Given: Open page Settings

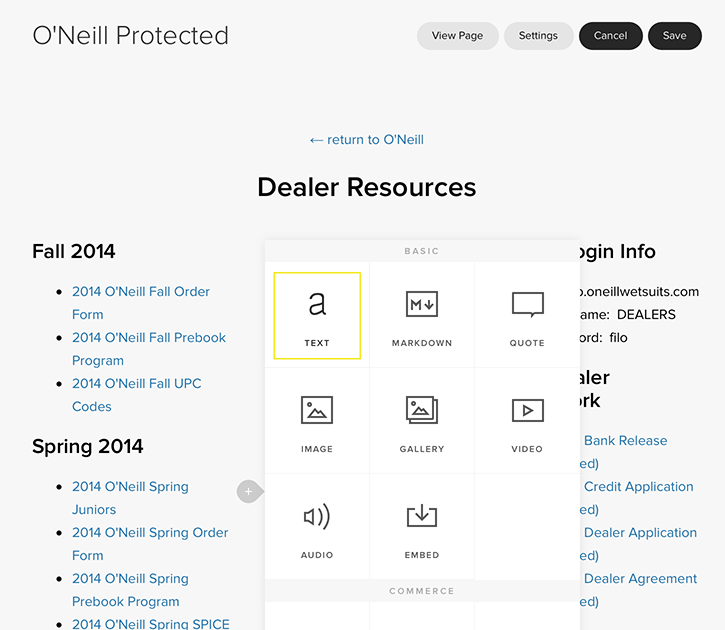Looking at the screenshot, I should (538, 36).
